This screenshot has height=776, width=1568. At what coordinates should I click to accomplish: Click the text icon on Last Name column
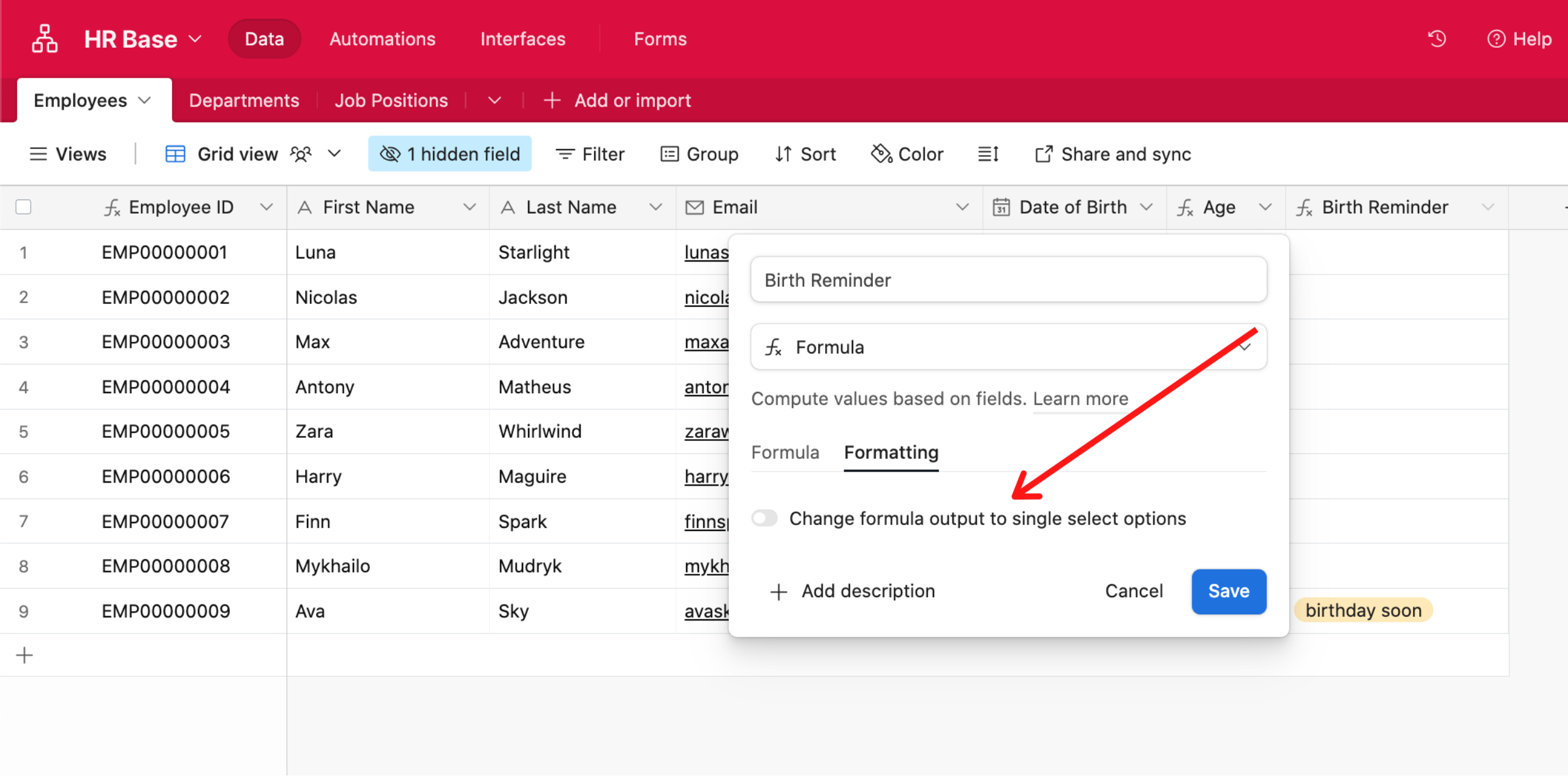pos(508,208)
